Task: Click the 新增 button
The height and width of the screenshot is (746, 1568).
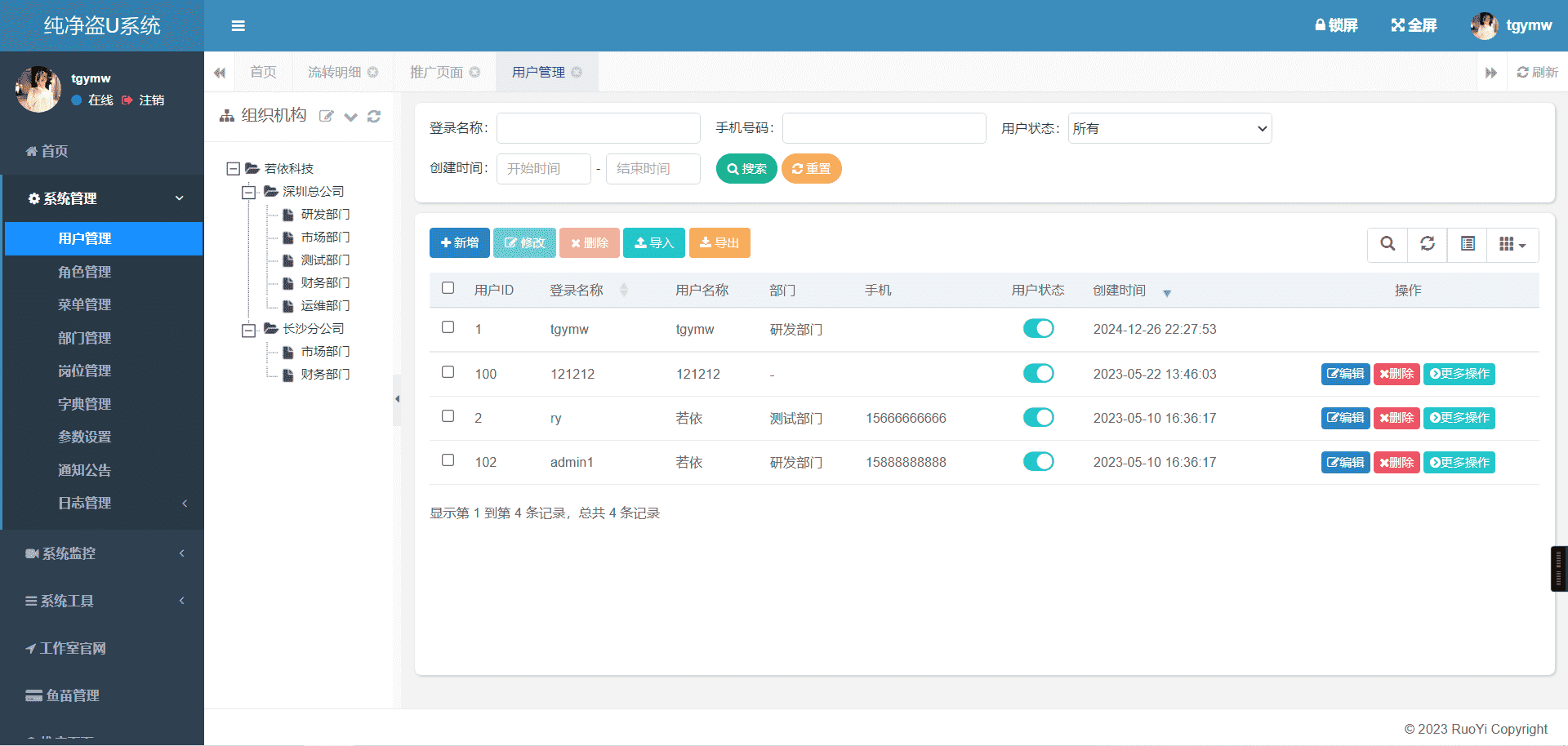Action: point(459,243)
